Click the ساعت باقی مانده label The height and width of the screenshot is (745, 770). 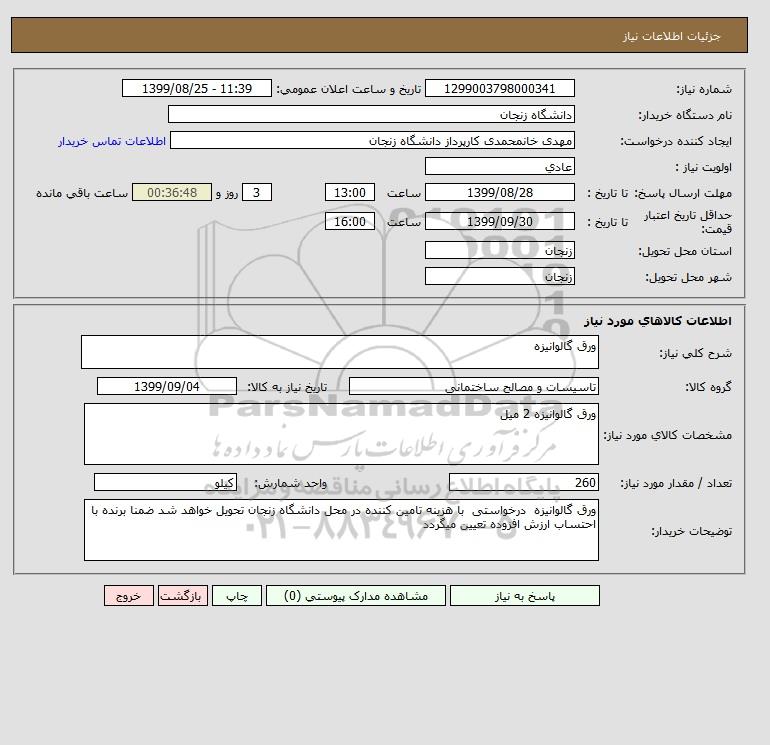click(x=82, y=193)
